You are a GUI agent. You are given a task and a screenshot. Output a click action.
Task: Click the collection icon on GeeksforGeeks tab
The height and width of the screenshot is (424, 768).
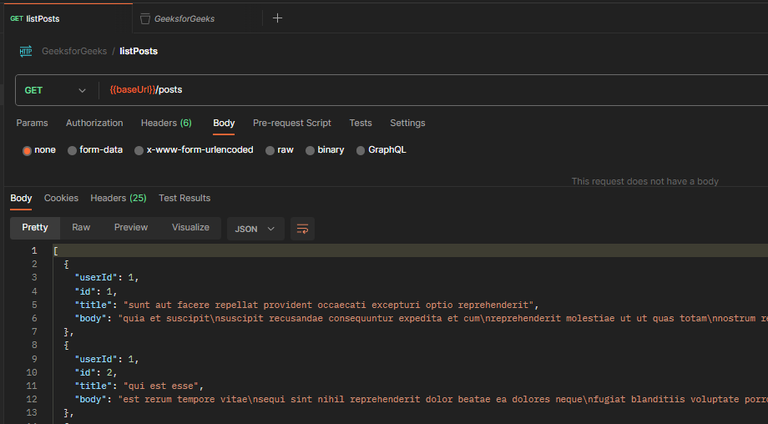146,18
